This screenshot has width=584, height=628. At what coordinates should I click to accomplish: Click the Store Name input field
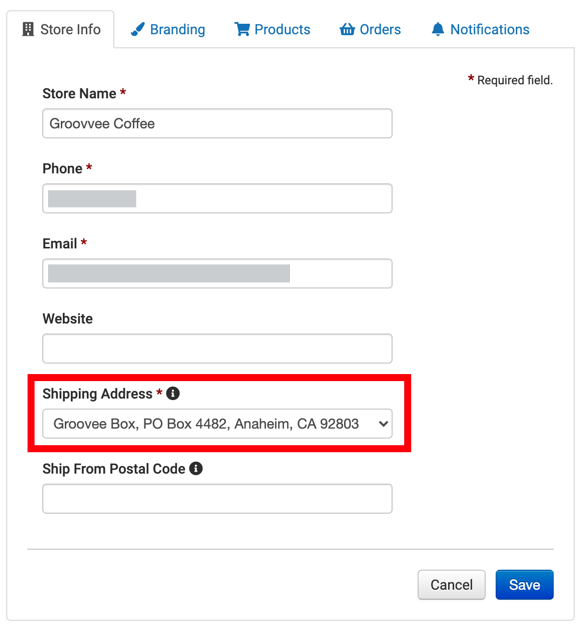click(x=217, y=123)
